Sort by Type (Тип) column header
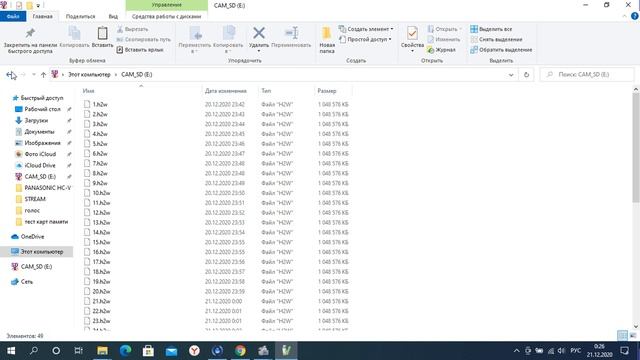This screenshot has height=360, width=640. click(286, 91)
